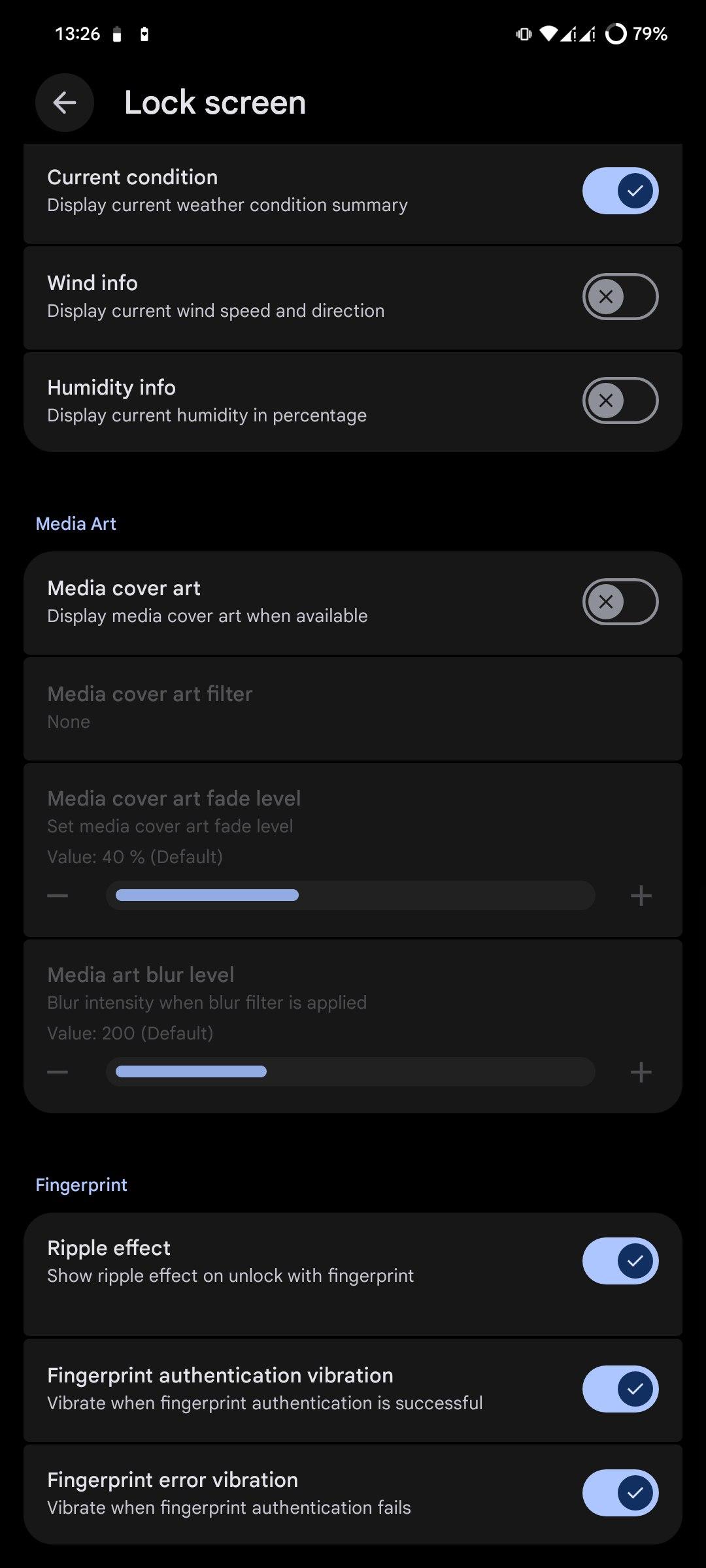The height and width of the screenshot is (1568, 706).
Task: Turn off Fingerprint error vibration switch
Action: [x=620, y=1493]
